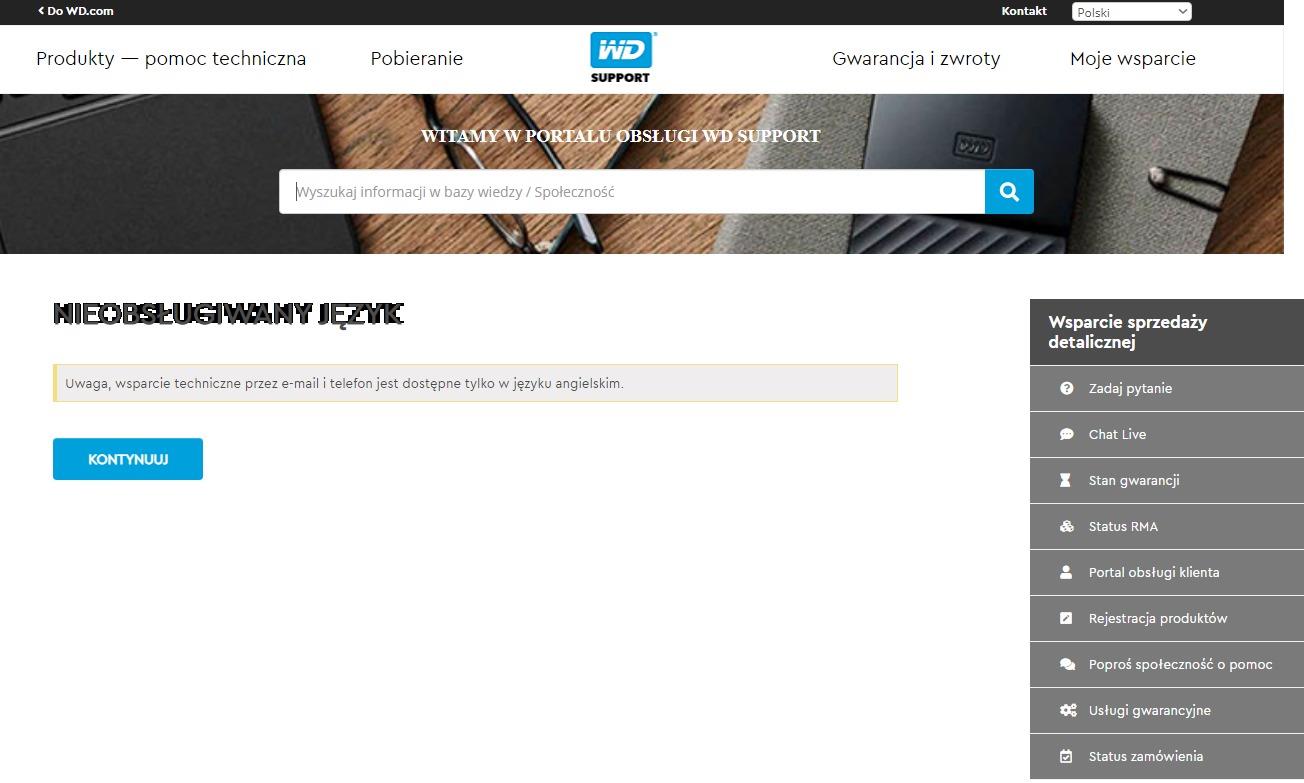Open Produkty — pomoc techniczna menu
The image size is (1304, 783).
[171, 58]
